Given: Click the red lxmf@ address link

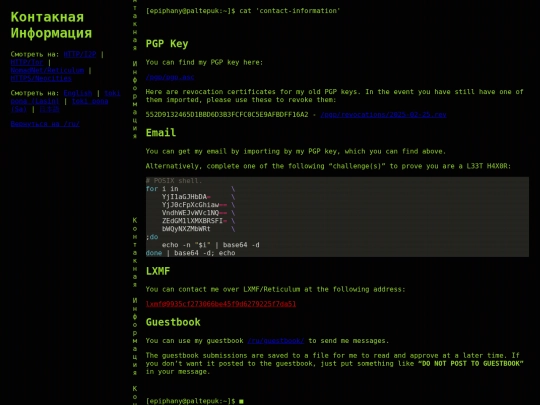Looking at the screenshot, I should [221, 304].
